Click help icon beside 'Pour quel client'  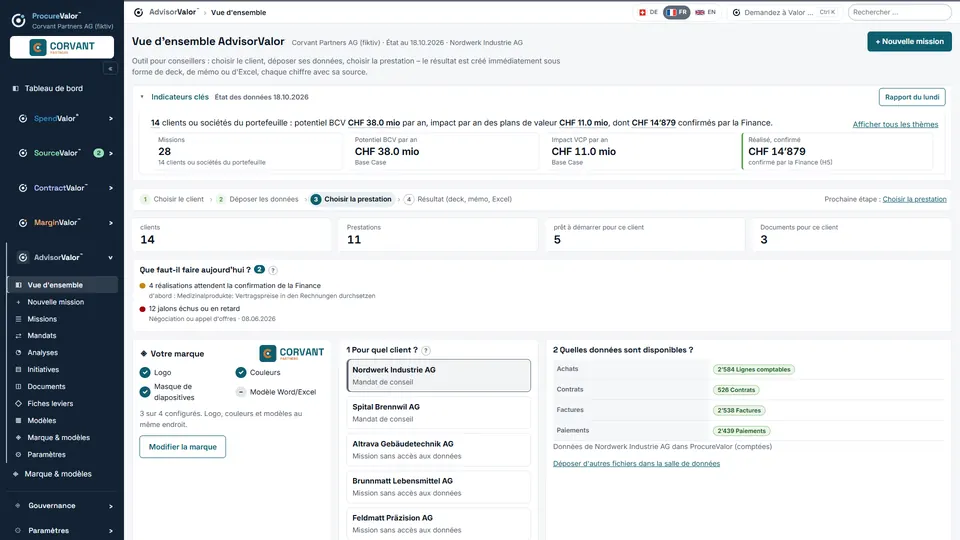[426, 350]
